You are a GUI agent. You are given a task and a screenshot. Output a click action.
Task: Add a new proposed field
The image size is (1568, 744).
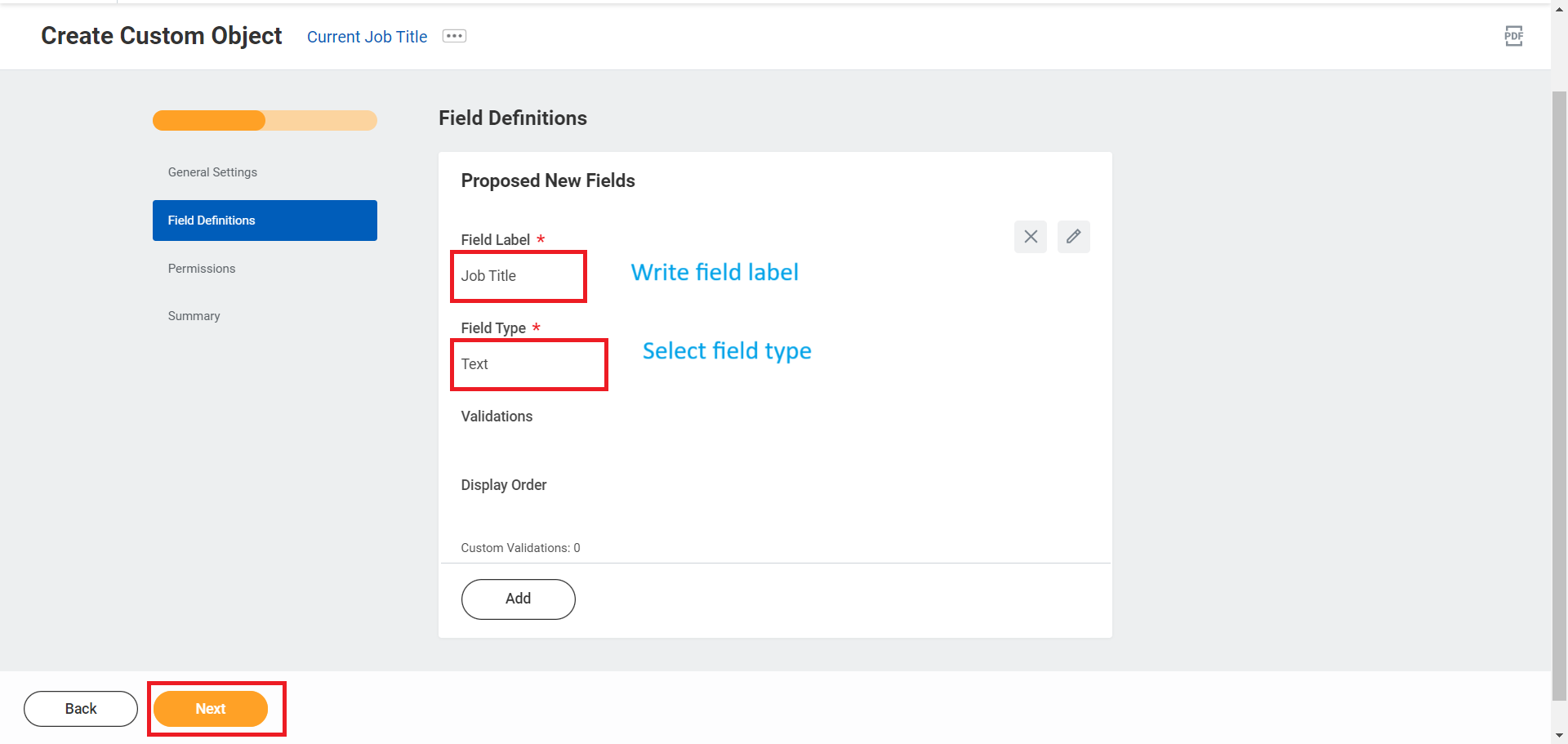(518, 599)
